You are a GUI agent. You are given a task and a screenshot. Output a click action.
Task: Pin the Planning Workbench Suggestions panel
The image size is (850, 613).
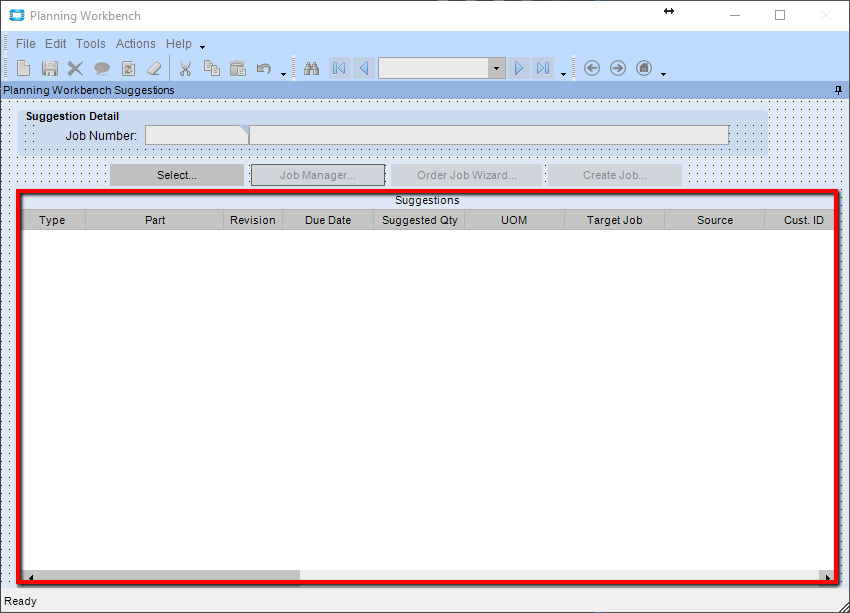pyautogui.click(x=839, y=90)
